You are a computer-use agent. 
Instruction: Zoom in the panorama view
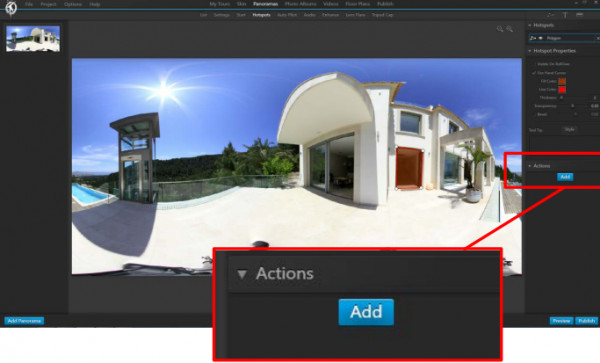(x=510, y=29)
